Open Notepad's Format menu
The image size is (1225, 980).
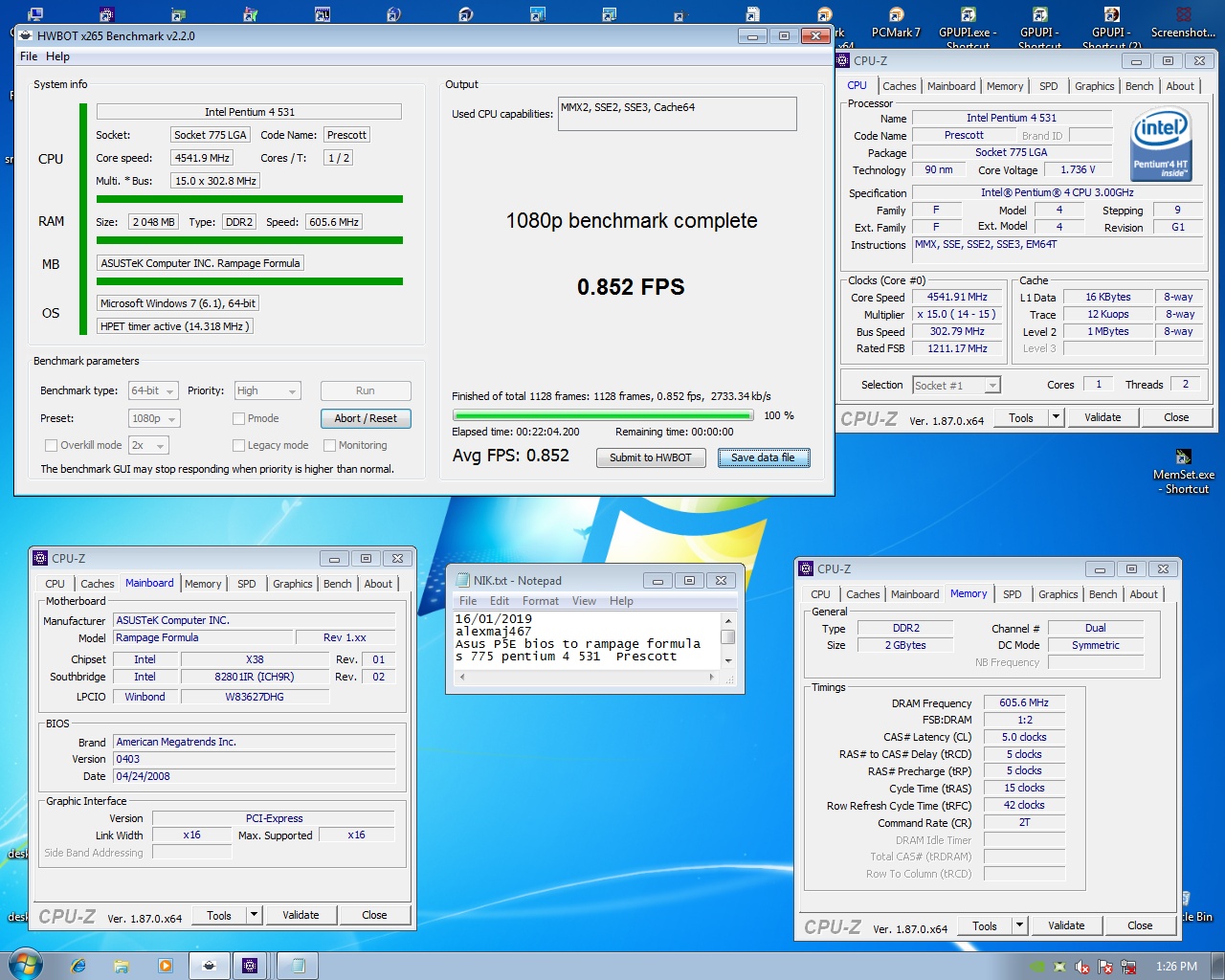(x=540, y=601)
